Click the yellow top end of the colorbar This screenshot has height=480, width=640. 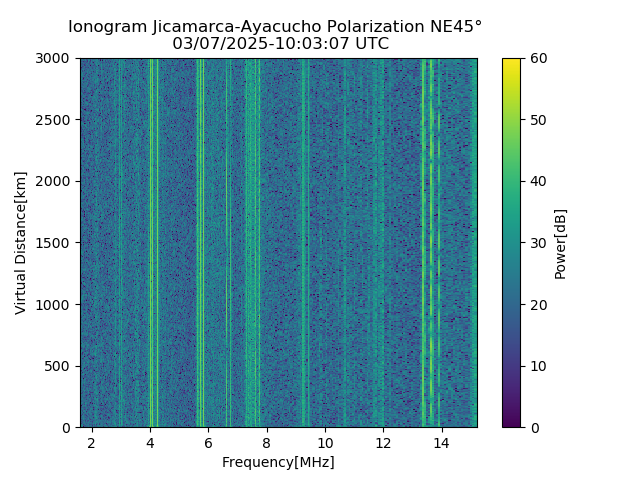pyautogui.click(x=511, y=63)
